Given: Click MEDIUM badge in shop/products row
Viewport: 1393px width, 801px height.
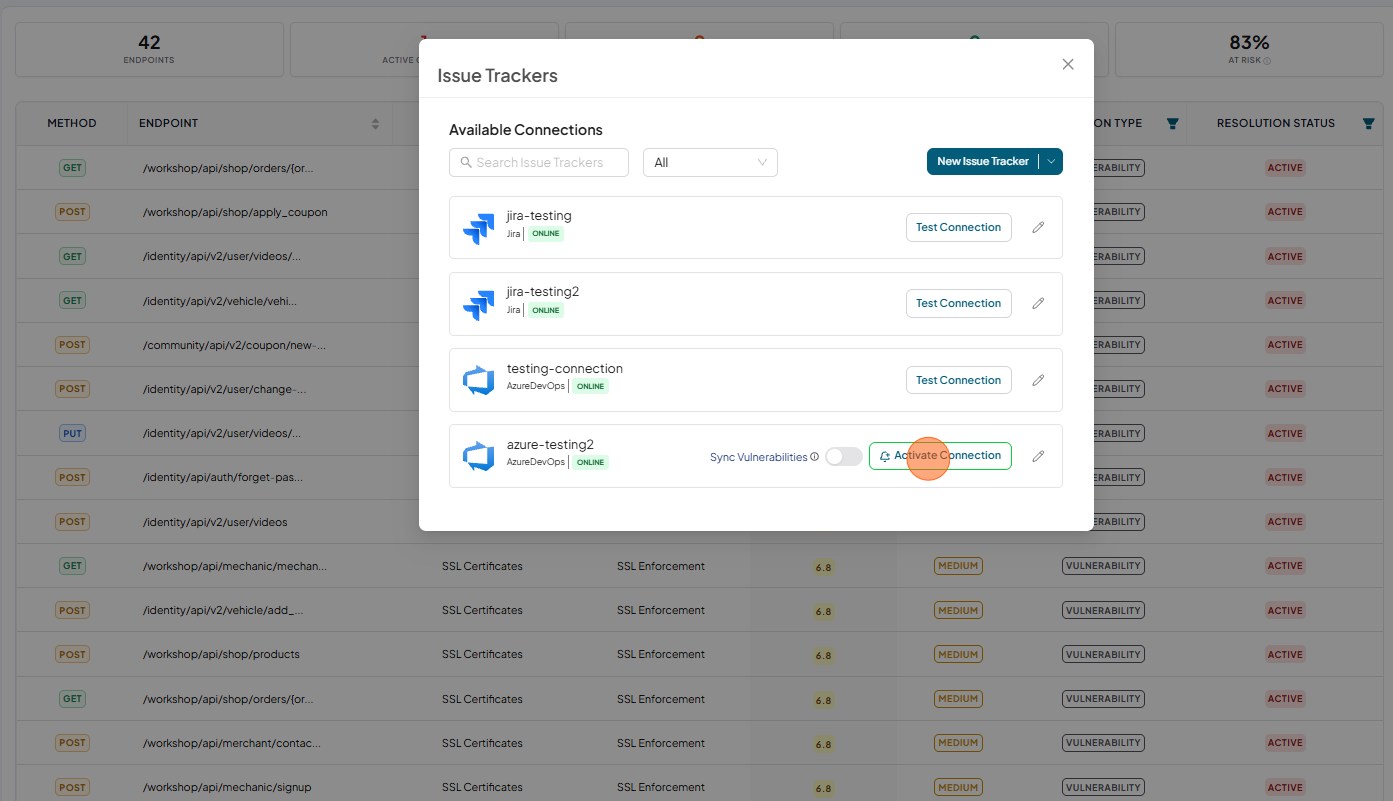Looking at the screenshot, I should tap(958, 655).
